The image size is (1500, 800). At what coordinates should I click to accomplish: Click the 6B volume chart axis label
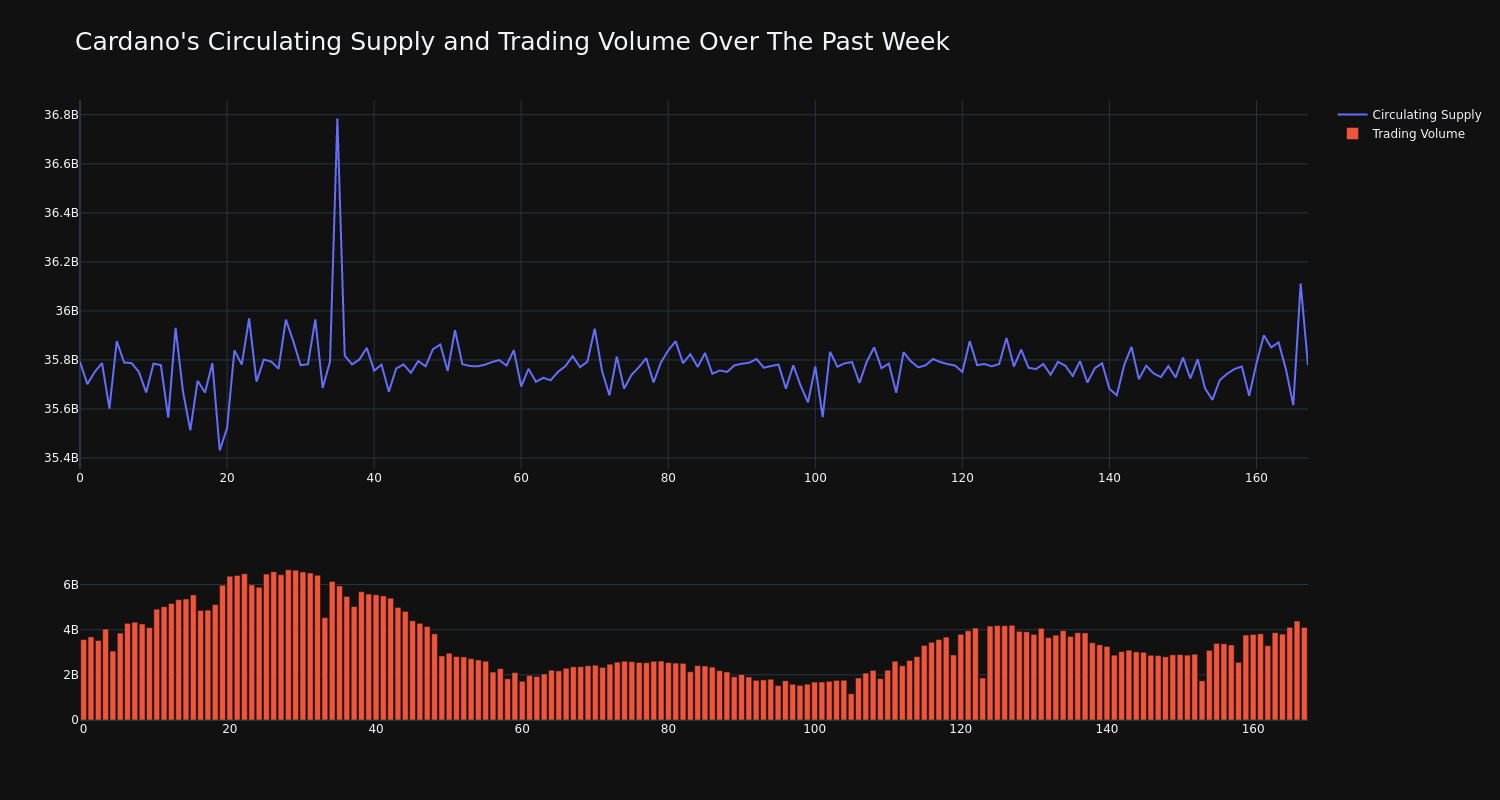coord(70,585)
